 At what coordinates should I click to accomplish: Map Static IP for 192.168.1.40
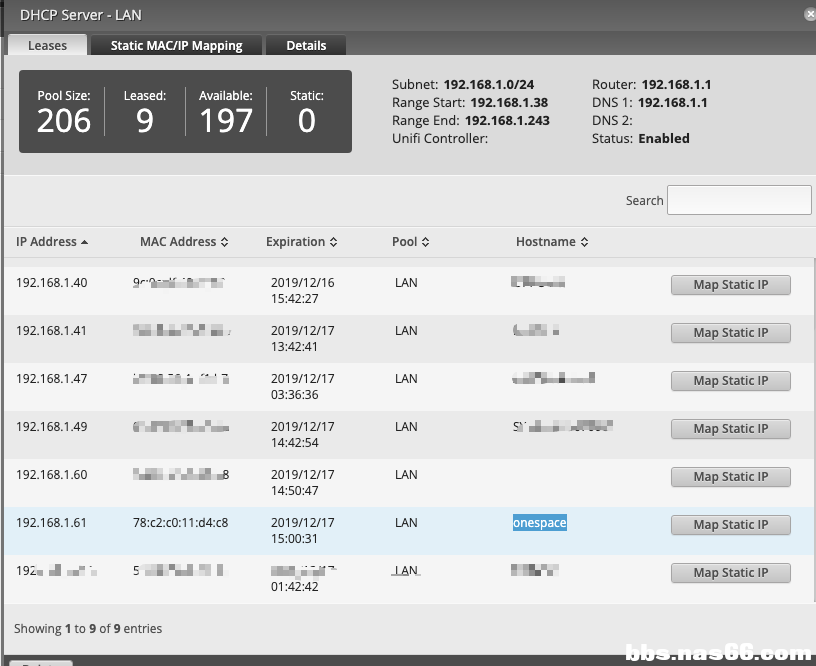point(731,285)
